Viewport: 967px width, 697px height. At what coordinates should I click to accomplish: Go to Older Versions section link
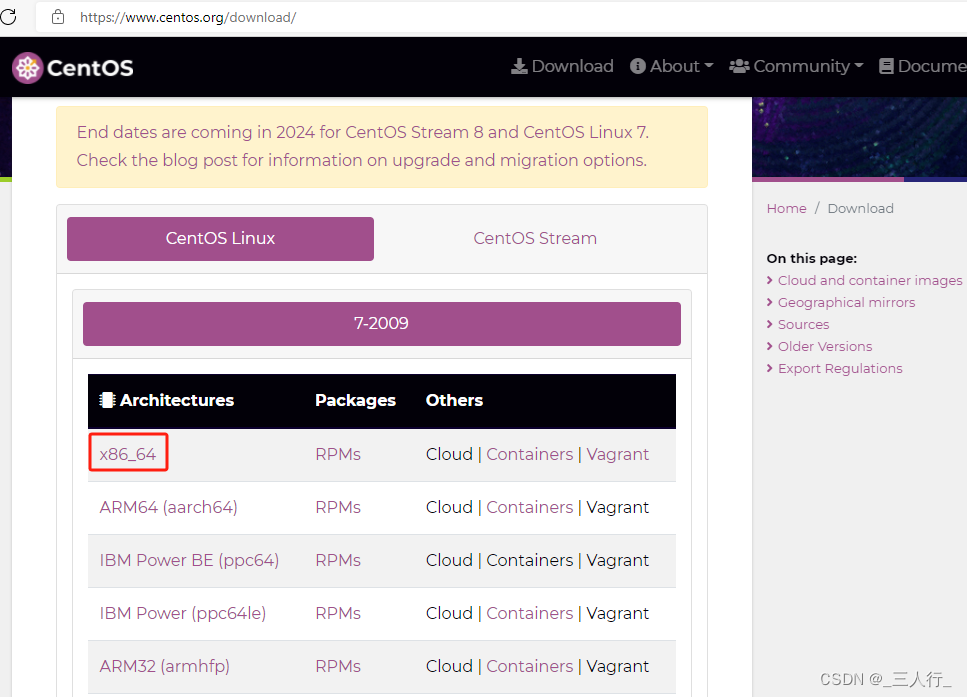[825, 347]
